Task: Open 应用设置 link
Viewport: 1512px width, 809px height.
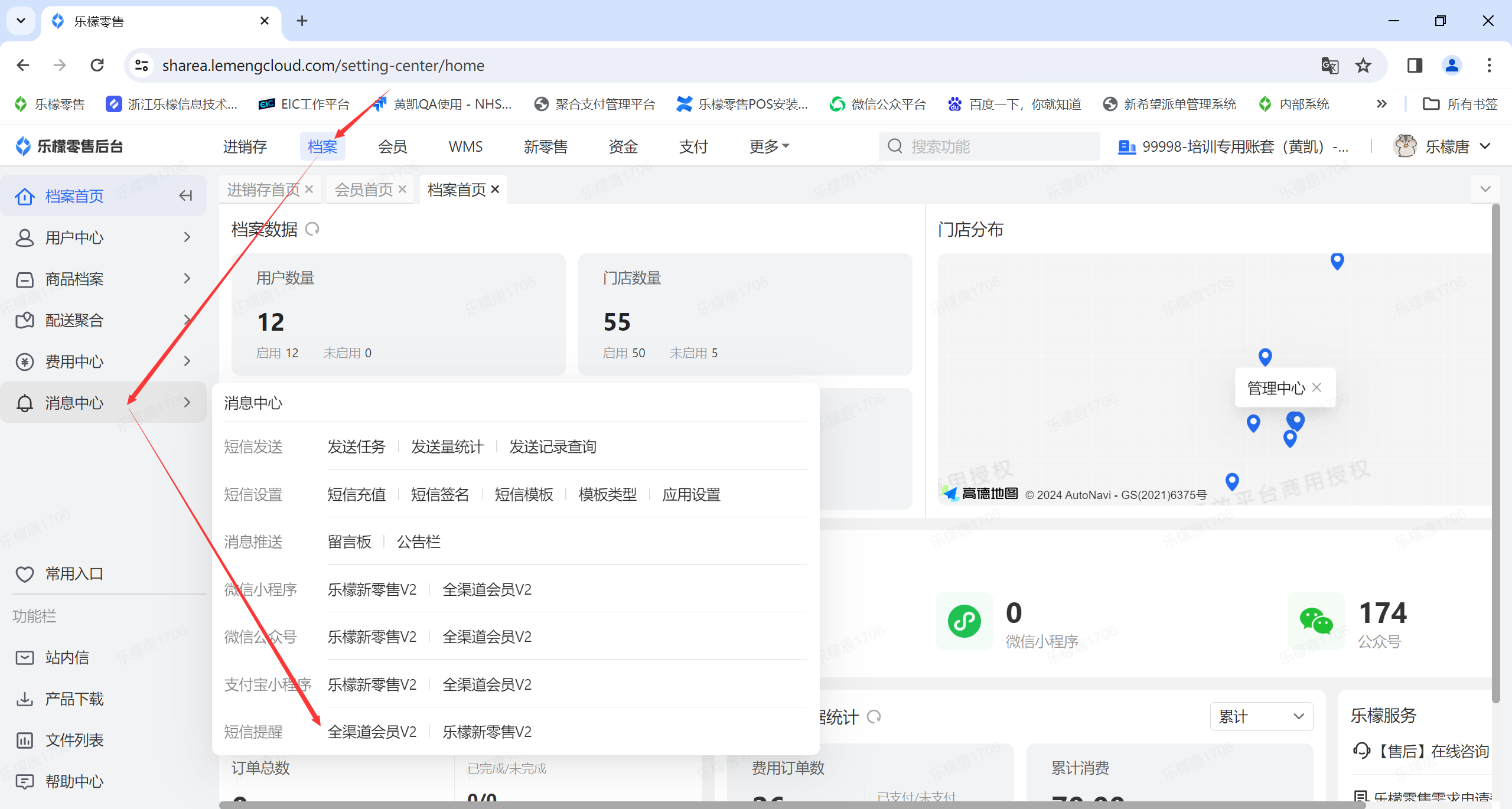Action: tap(691, 495)
